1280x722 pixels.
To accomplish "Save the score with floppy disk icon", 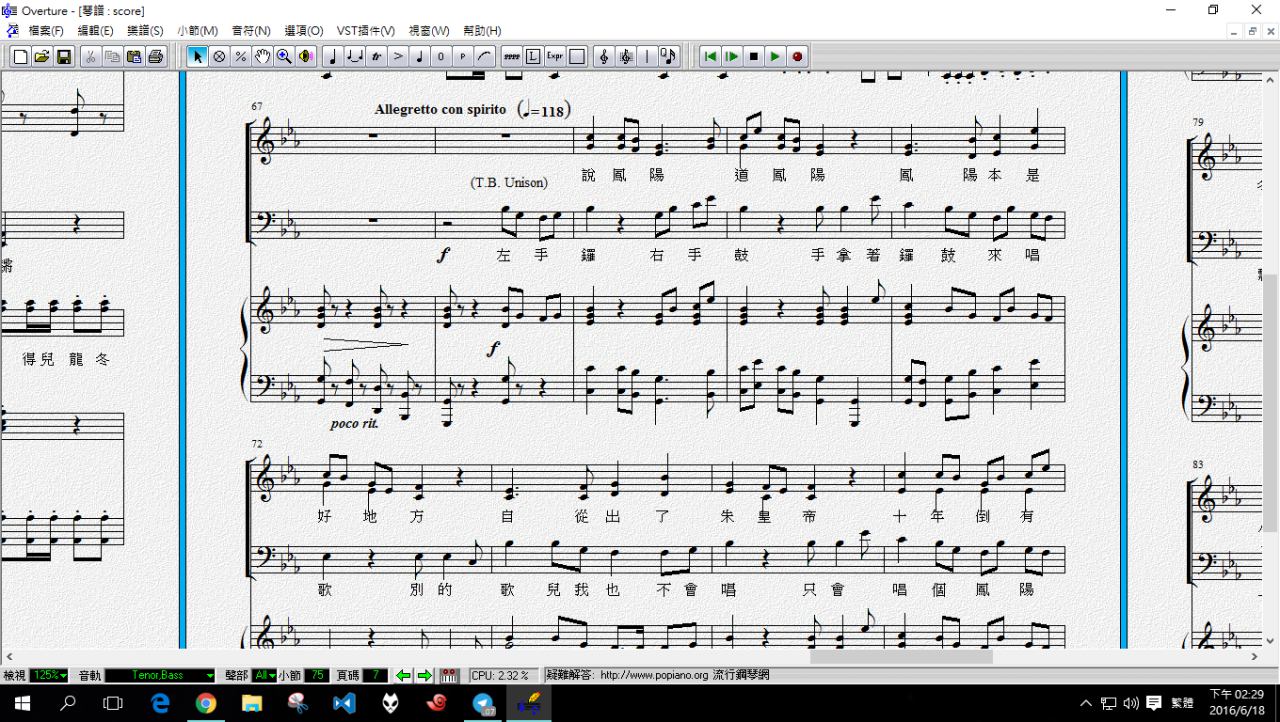I will 64,57.
